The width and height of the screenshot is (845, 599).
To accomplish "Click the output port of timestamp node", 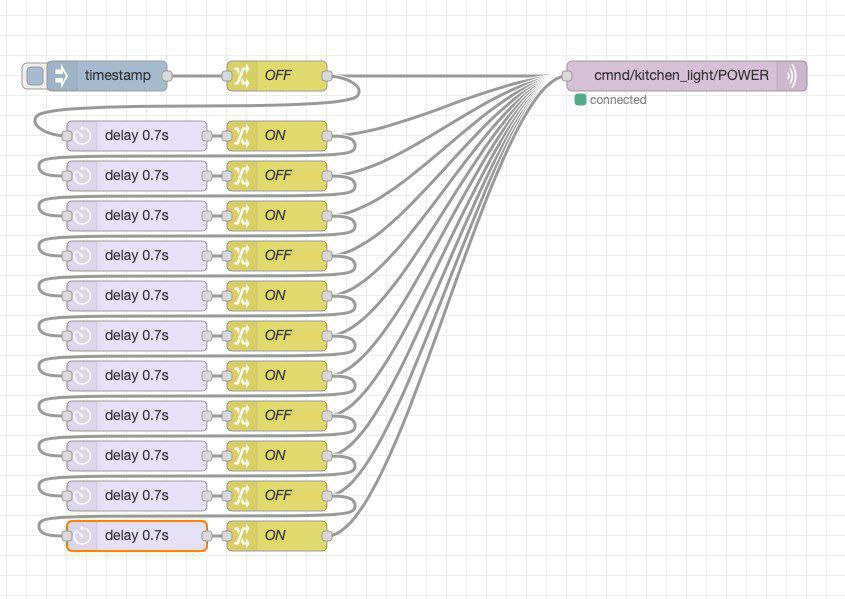I will [x=167, y=76].
